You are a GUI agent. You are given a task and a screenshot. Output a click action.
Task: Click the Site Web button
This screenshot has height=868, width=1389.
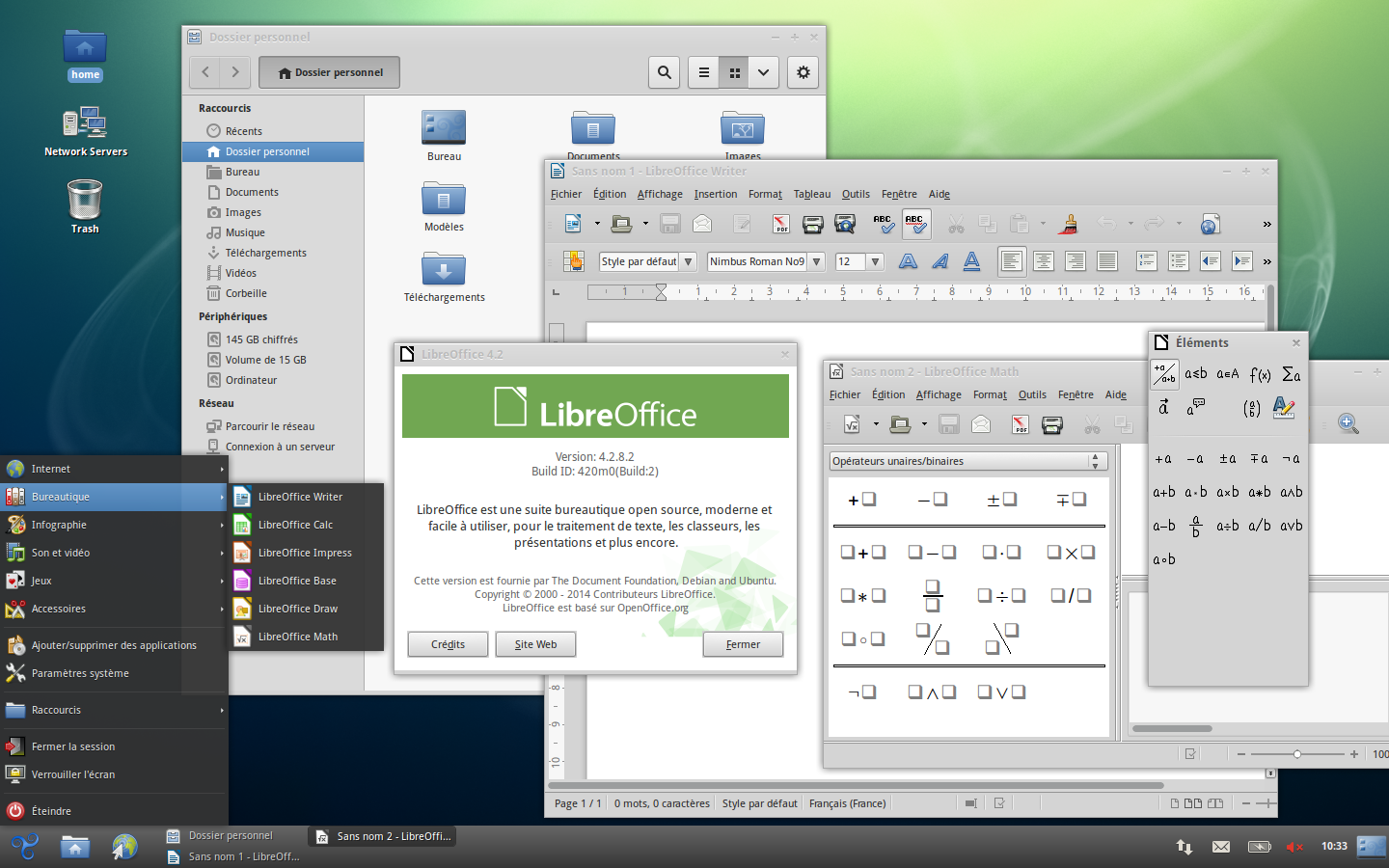coord(535,644)
